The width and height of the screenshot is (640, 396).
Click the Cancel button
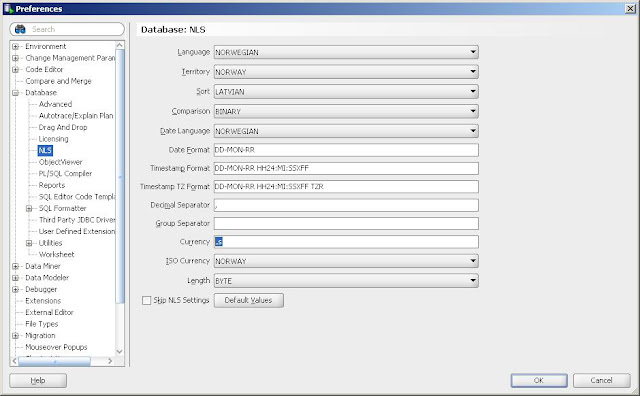click(x=601, y=380)
